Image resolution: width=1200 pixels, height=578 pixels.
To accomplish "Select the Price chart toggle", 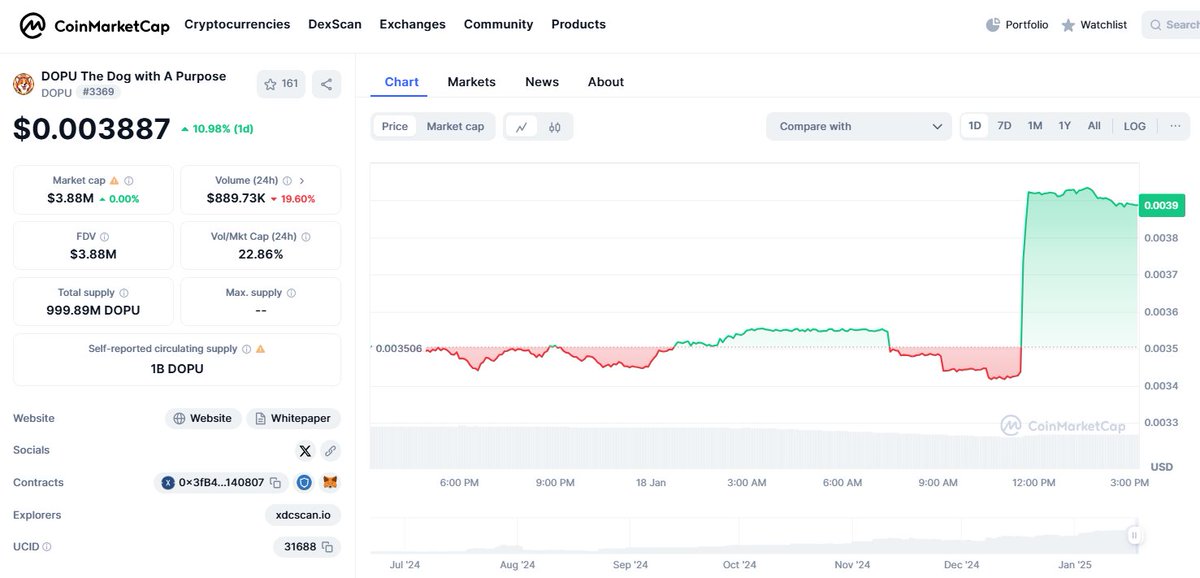I will coord(395,126).
